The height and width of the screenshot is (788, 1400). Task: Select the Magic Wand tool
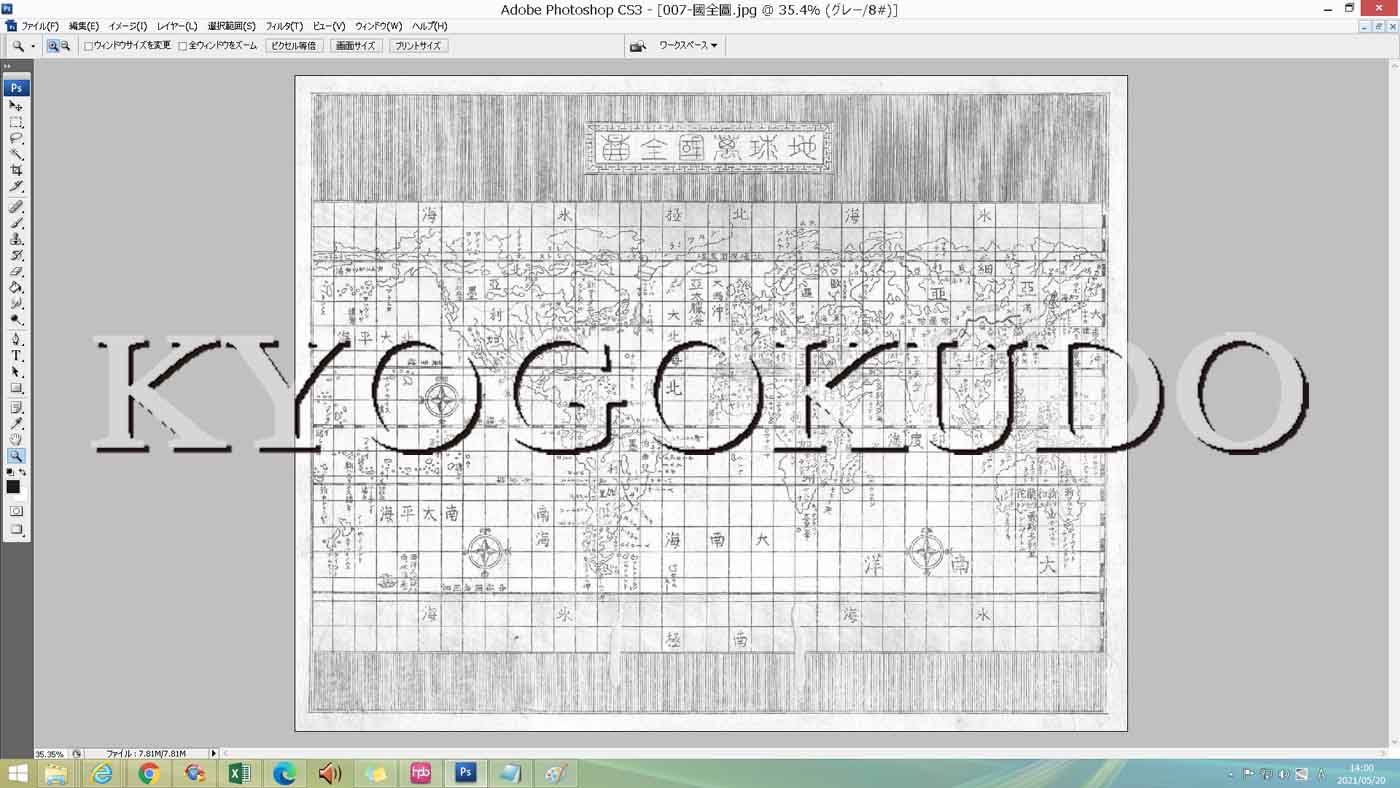tap(16, 154)
